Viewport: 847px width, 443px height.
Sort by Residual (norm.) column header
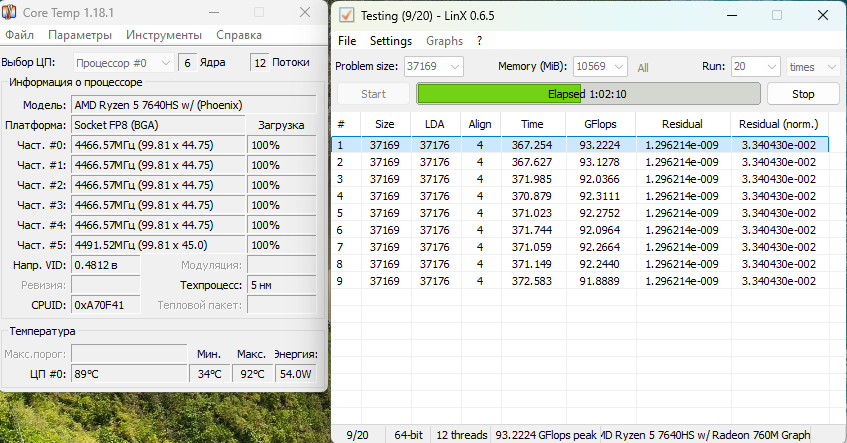coord(778,124)
